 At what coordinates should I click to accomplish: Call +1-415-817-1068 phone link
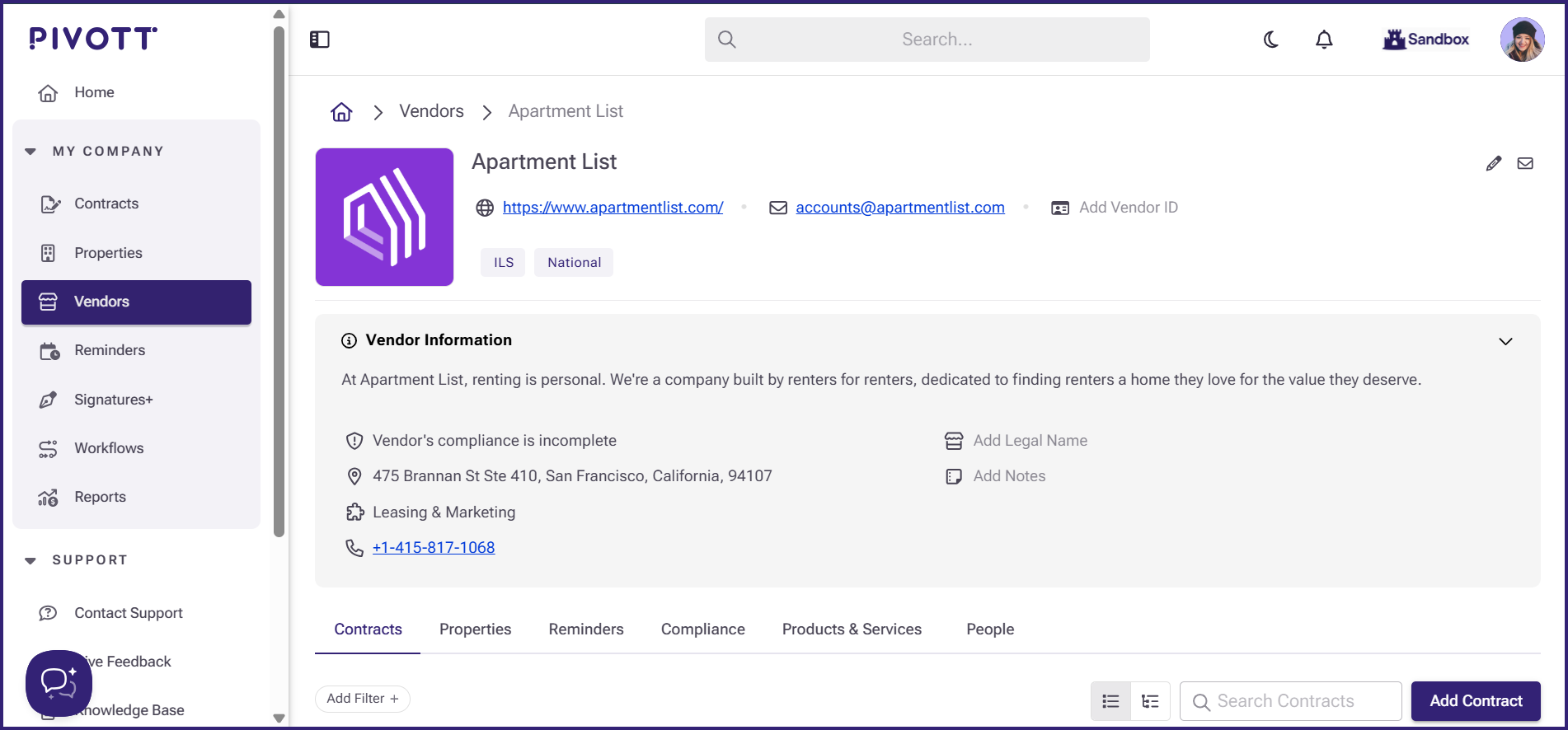(434, 548)
